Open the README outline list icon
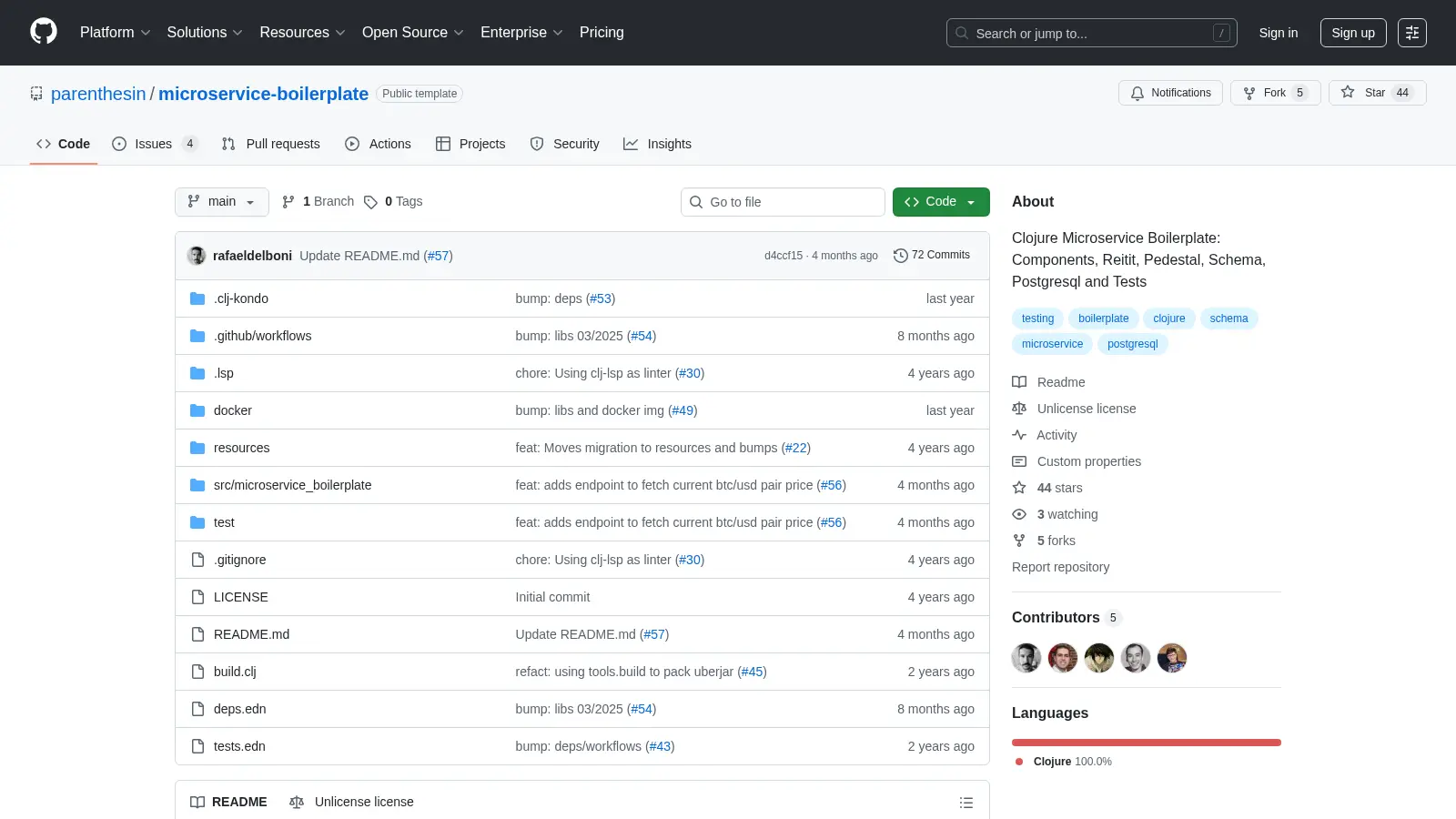The image size is (1456, 819). tap(966, 803)
